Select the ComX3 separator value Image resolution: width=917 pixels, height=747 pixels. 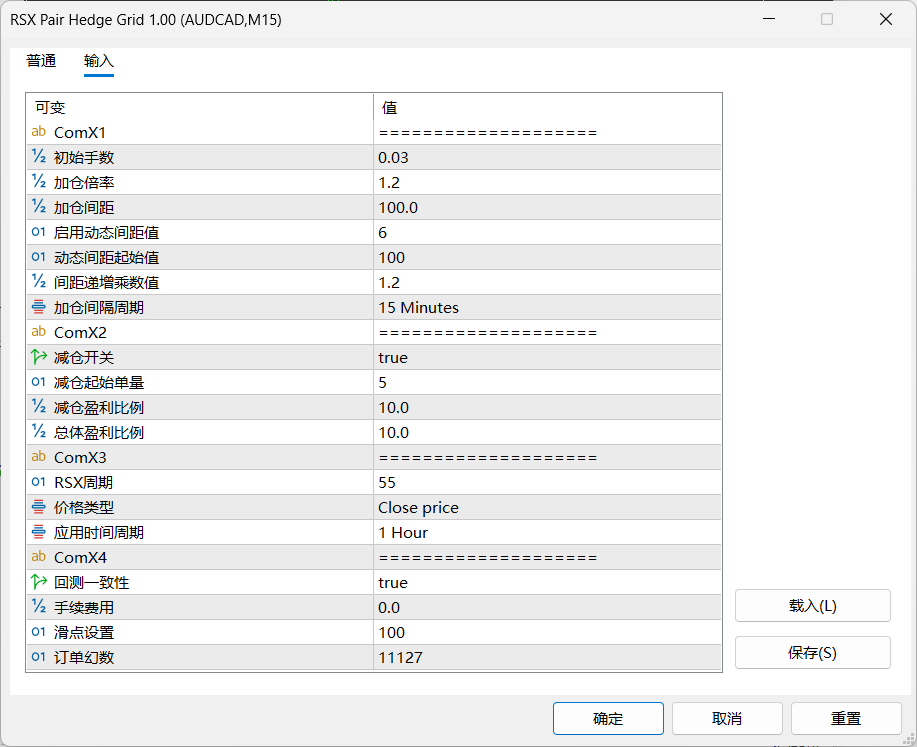(x=547, y=457)
